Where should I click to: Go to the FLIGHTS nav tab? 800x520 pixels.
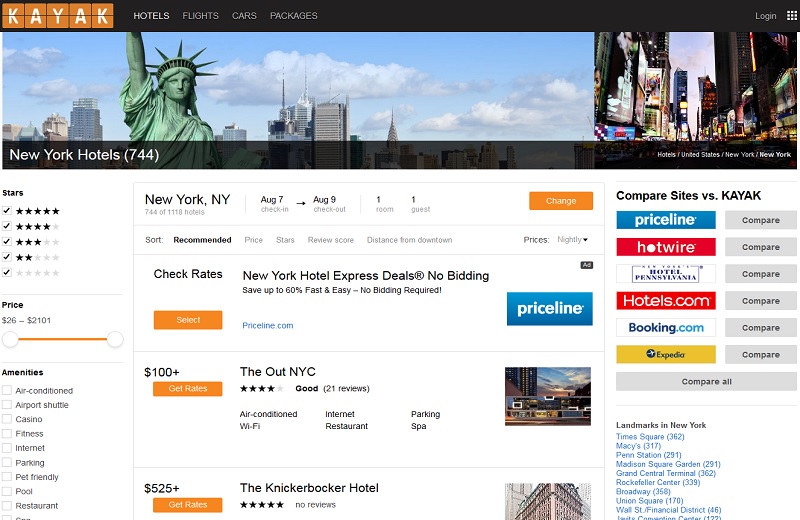pyautogui.click(x=201, y=16)
